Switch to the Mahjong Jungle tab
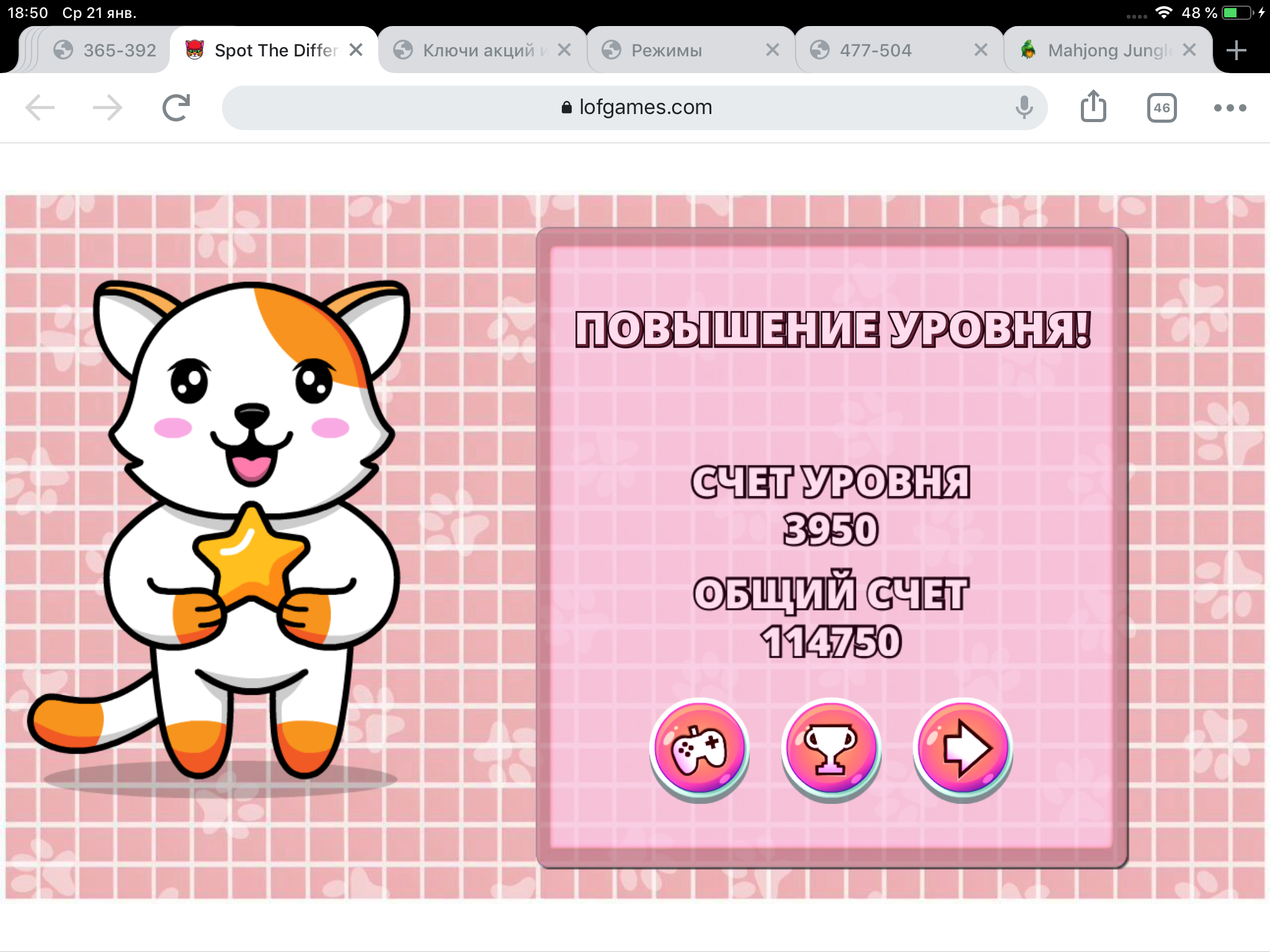Viewport: 1270px width, 952px height. click(x=1098, y=50)
